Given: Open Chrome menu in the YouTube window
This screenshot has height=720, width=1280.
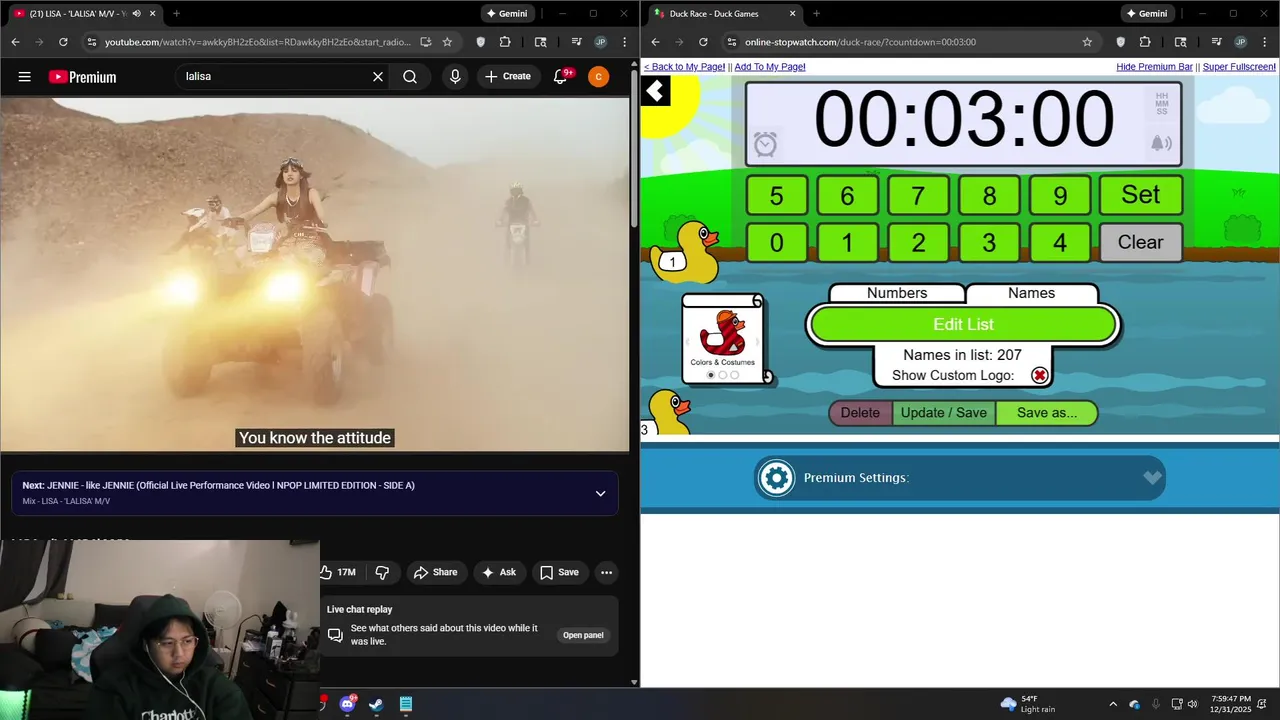Looking at the screenshot, I should (623, 42).
